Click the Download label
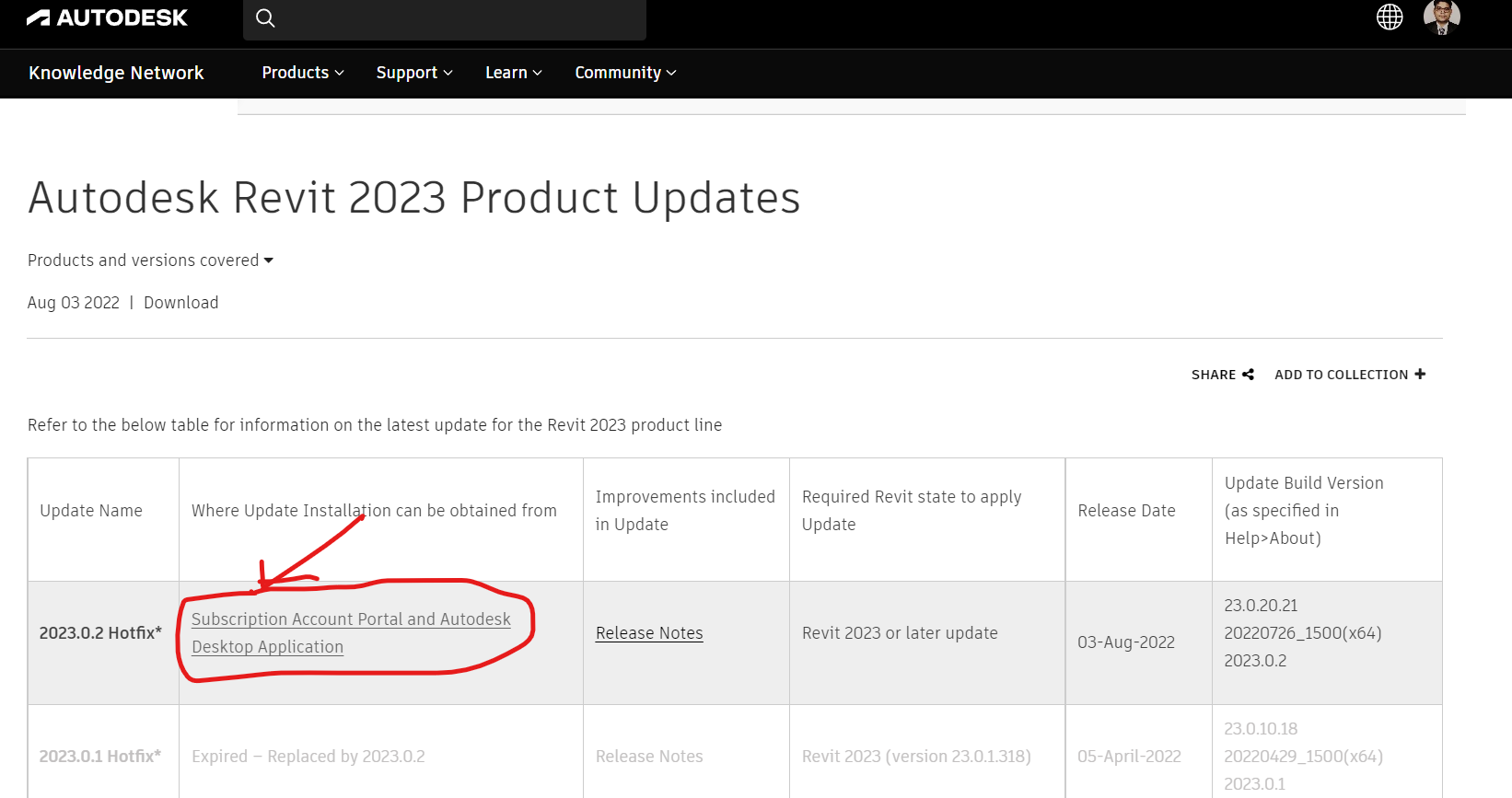 (x=181, y=303)
